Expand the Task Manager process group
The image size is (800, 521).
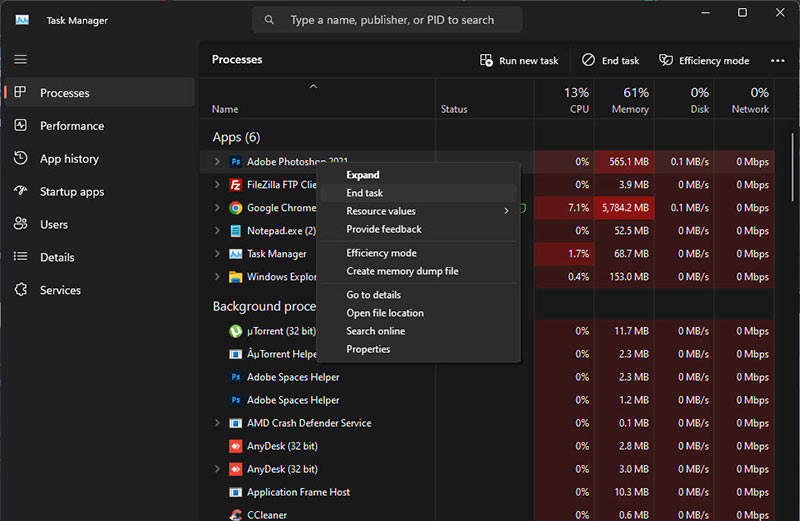tap(217, 254)
